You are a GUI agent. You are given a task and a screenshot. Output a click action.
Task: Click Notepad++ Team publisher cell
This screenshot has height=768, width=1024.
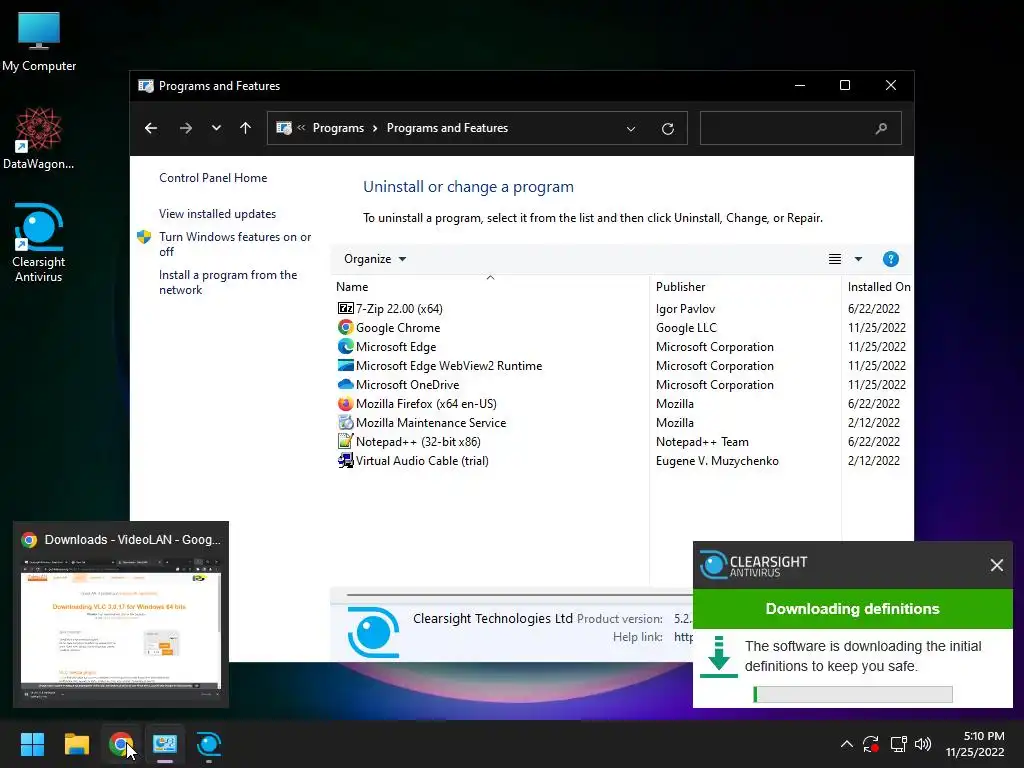point(702,441)
